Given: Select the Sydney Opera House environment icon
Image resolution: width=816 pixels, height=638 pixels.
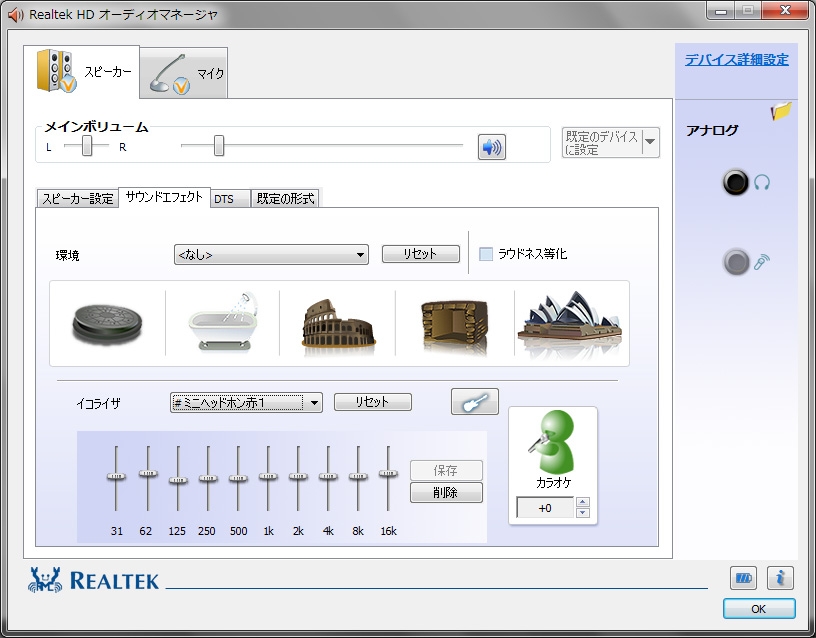Looking at the screenshot, I should click(570, 322).
